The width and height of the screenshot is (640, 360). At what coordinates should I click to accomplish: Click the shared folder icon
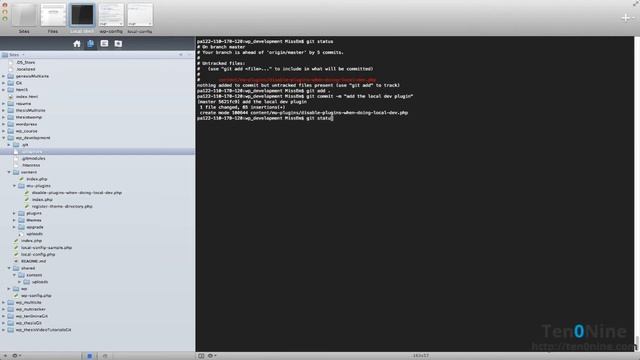click(x=16, y=268)
